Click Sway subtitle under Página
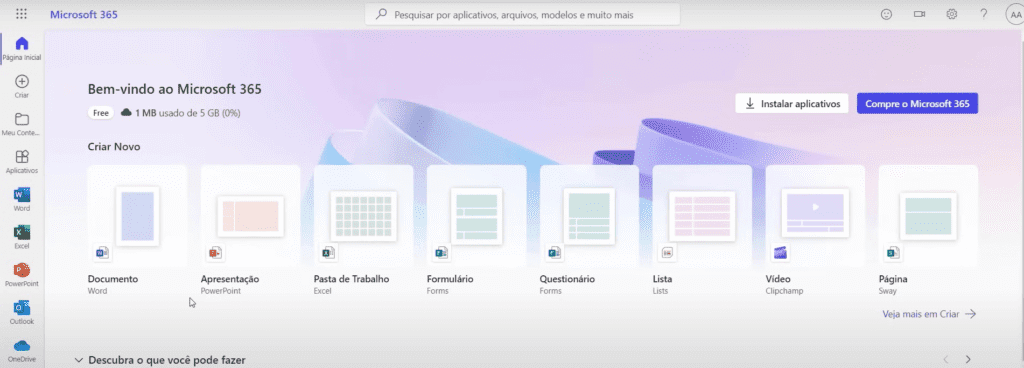The image size is (1024, 368). (888, 291)
